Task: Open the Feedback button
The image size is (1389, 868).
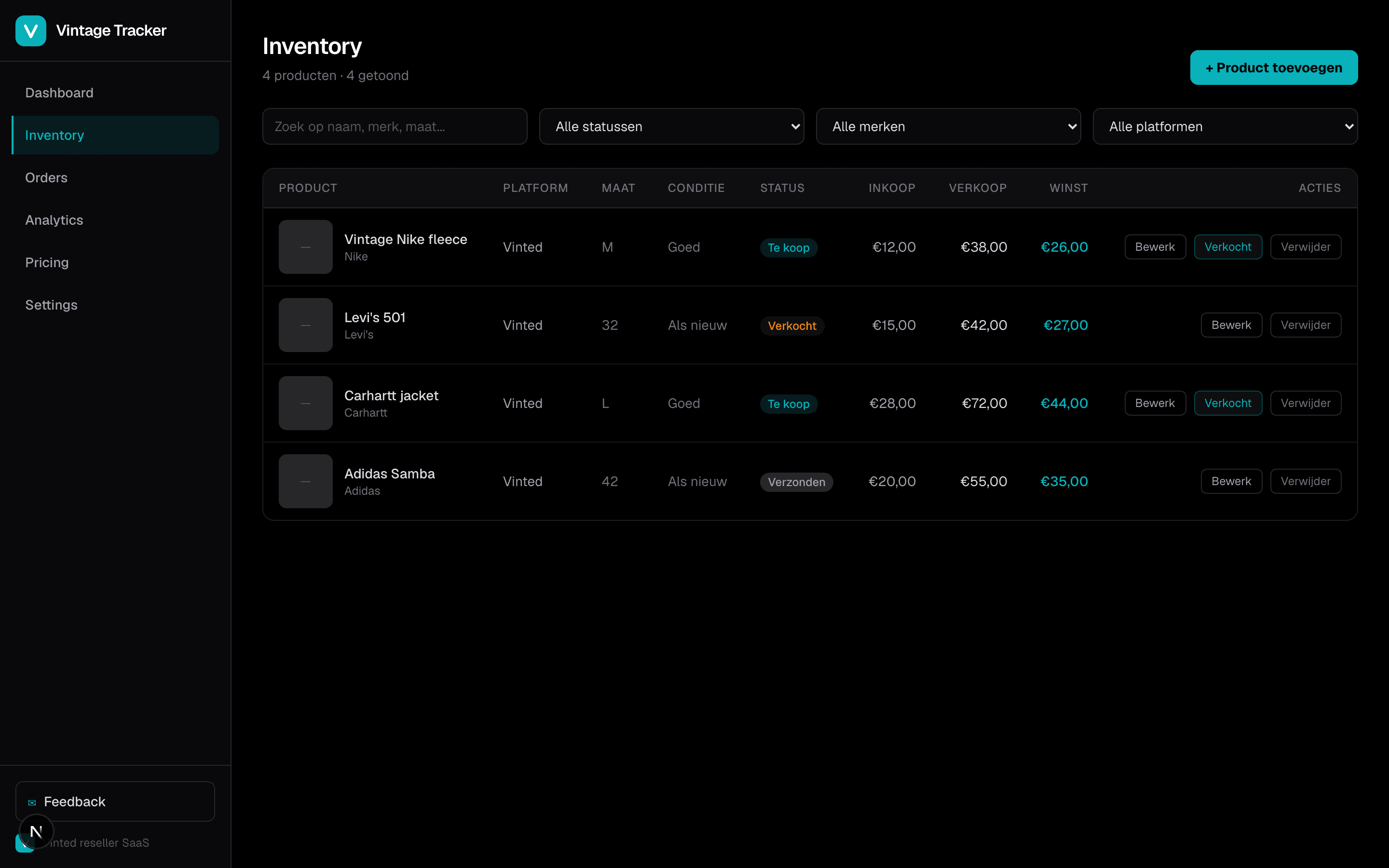Action: [115, 801]
